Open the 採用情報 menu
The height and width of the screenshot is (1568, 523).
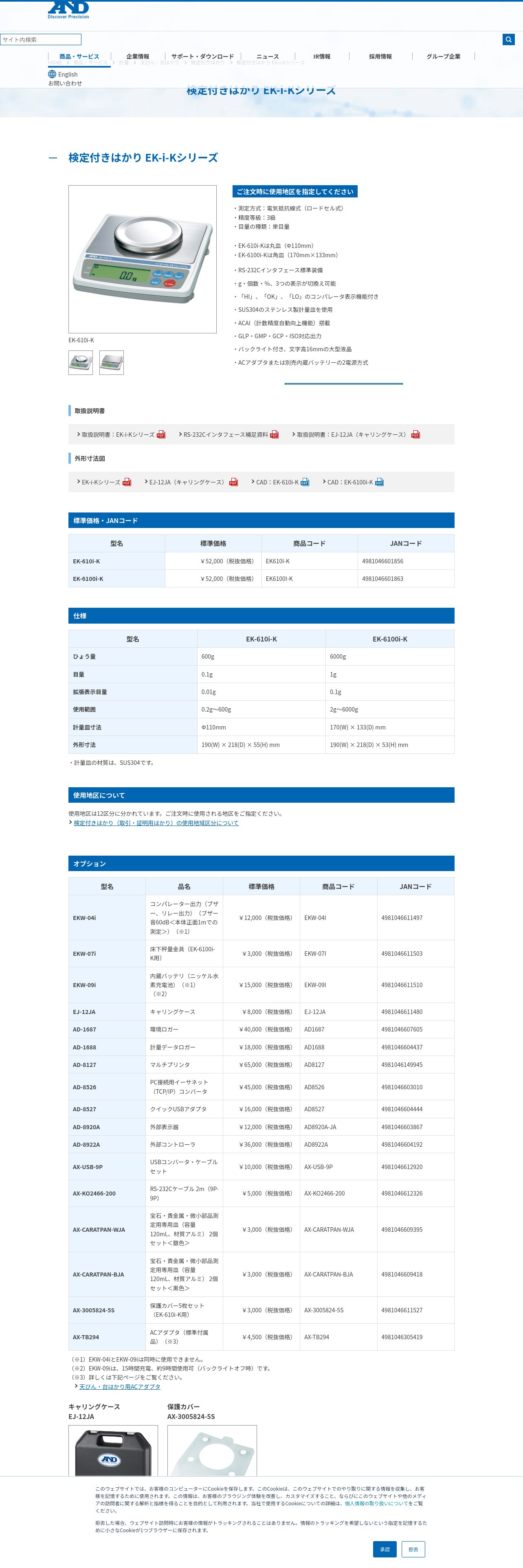pos(380,57)
